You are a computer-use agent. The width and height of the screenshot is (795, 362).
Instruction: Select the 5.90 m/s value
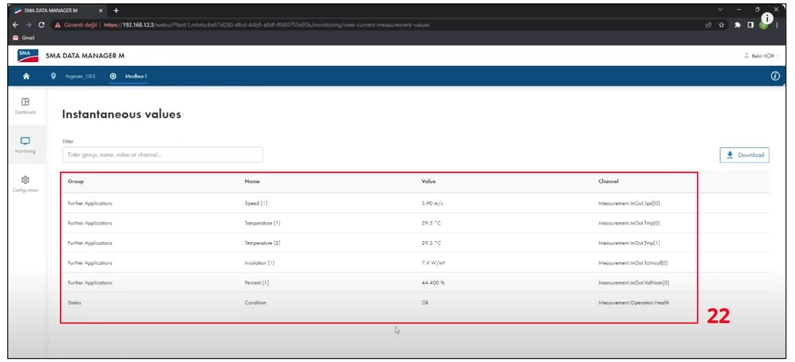click(x=432, y=203)
